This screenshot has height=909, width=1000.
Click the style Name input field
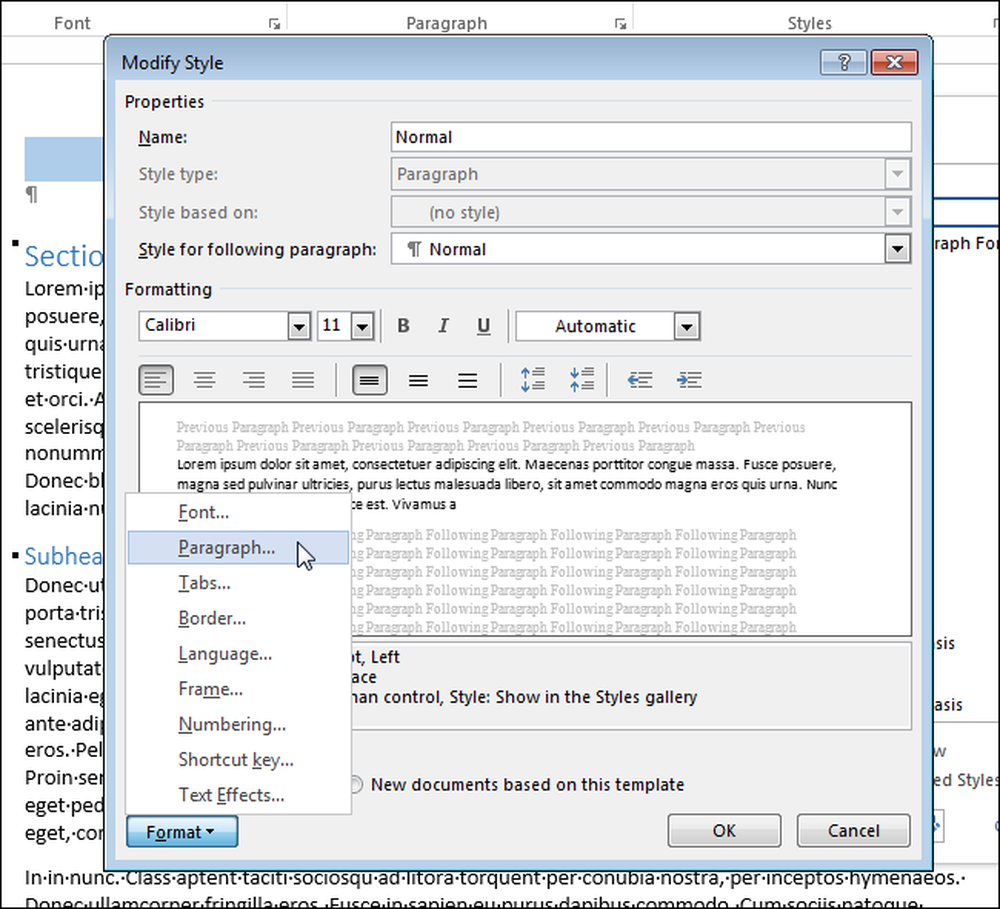(651, 137)
